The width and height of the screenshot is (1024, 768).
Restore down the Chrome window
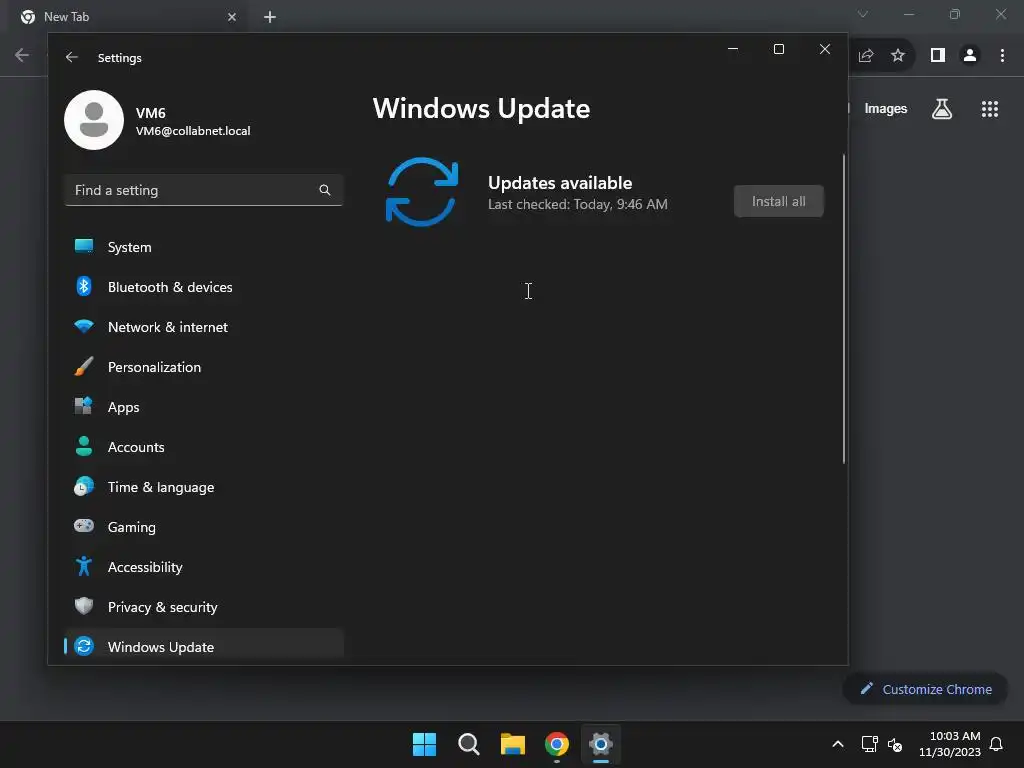tap(955, 14)
